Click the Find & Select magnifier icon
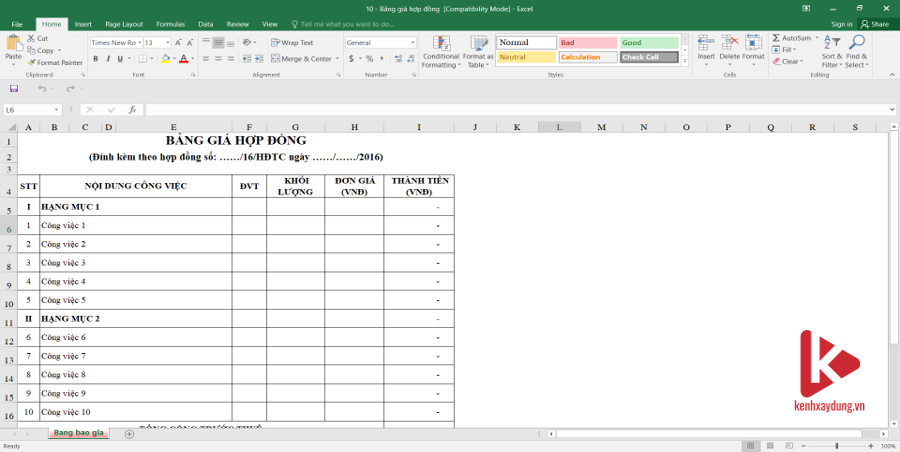Viewport: 900px width, 452px height. coord(857,51)
